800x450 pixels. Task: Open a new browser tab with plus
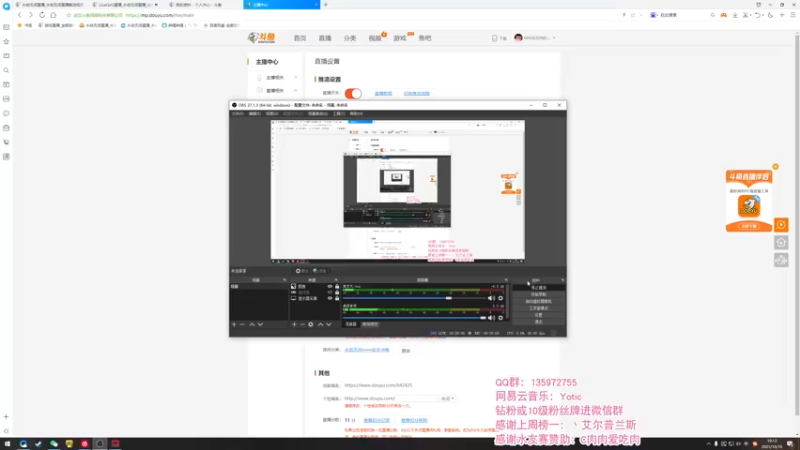(326, 5)
